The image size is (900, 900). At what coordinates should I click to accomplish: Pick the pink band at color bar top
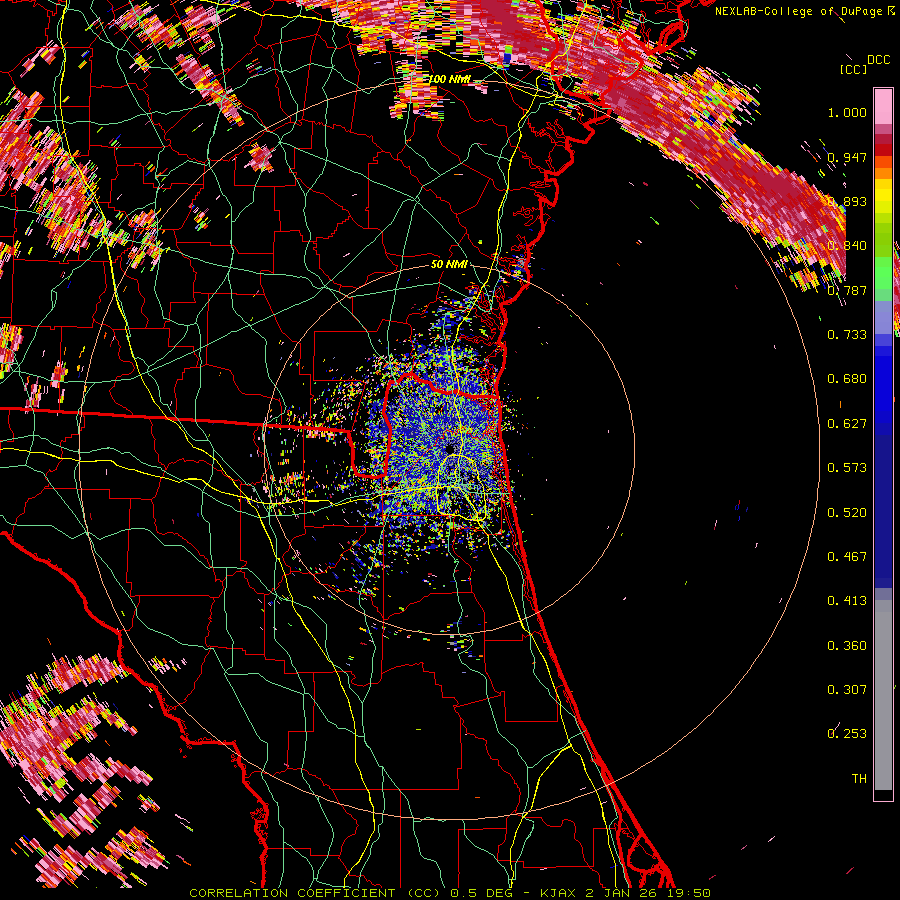click(883, 106)
